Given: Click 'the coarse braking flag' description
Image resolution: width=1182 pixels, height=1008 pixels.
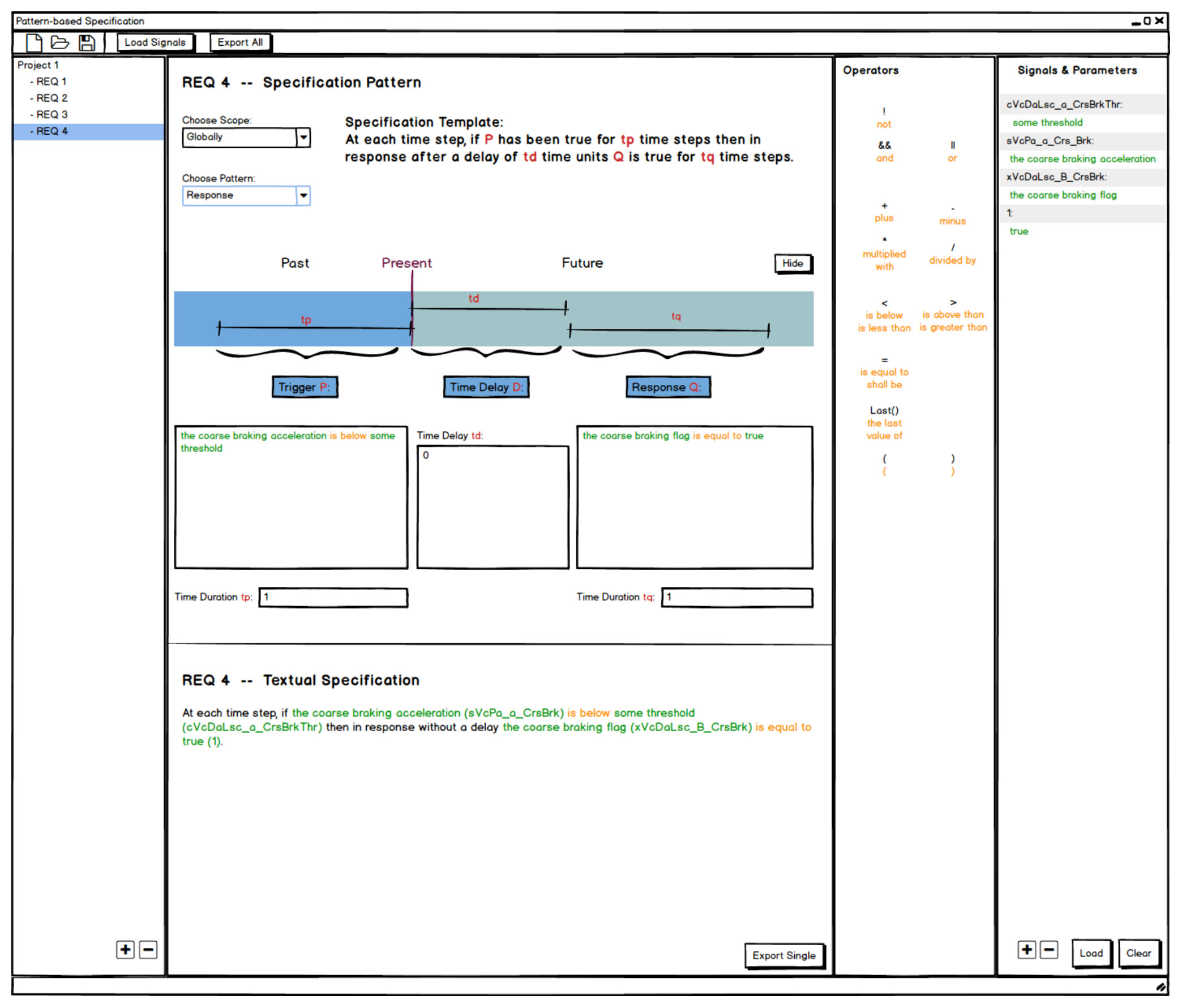Looking at the screenshot, I should point(1063,195).
